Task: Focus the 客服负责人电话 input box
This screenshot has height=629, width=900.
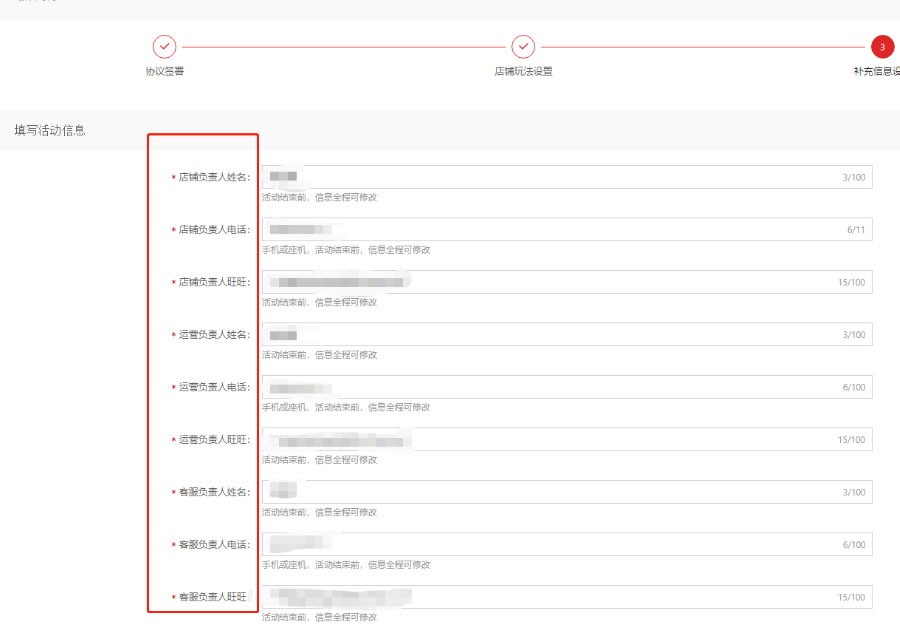Action: (566, 544)
